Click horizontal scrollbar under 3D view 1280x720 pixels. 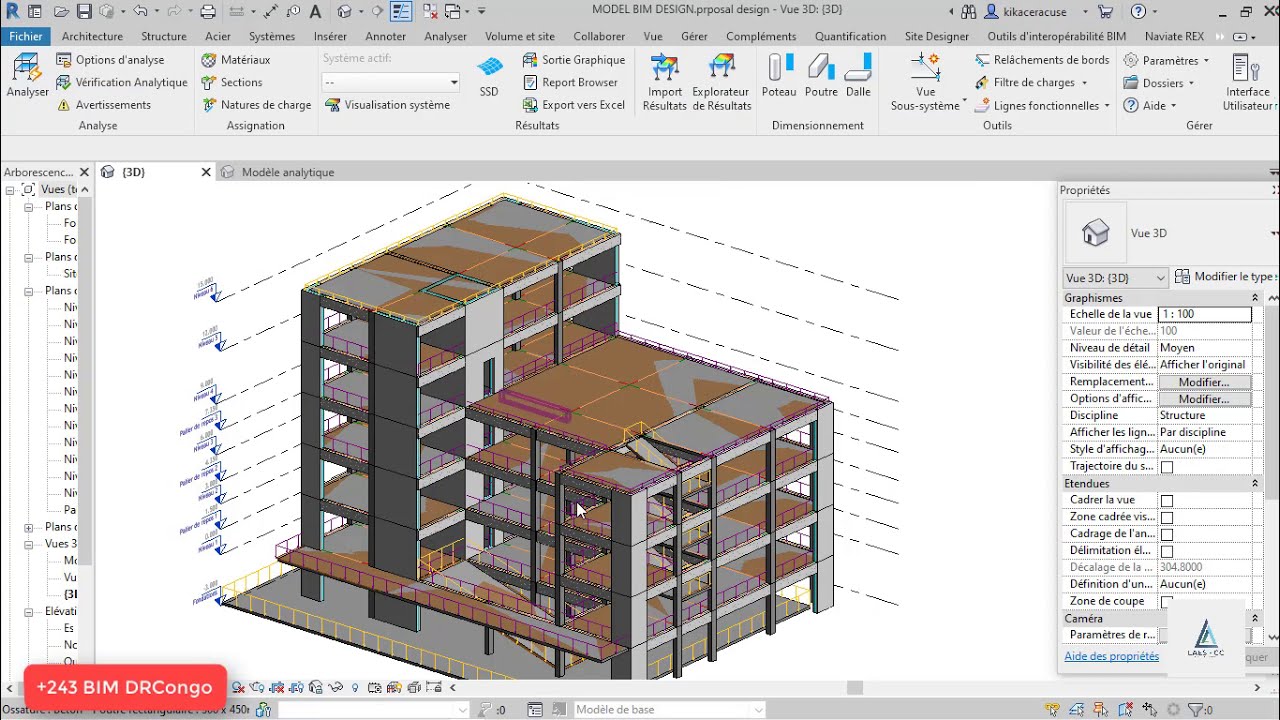point(854,688)
